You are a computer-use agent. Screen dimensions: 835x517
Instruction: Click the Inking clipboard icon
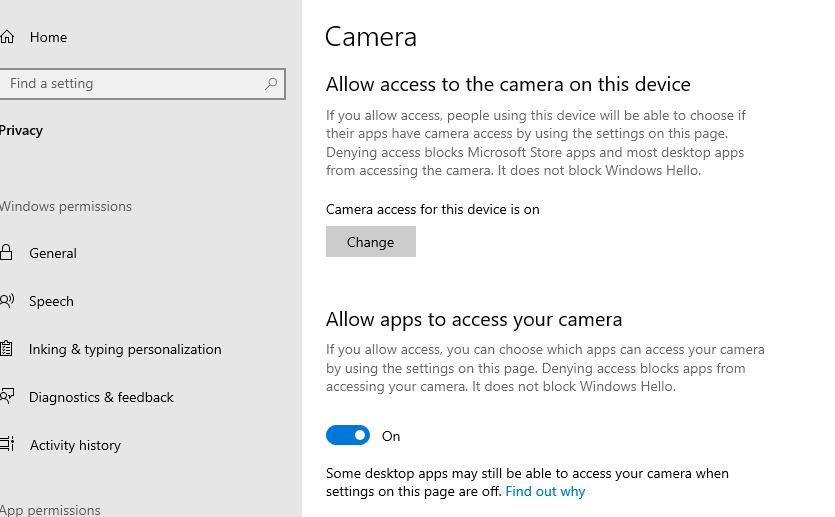6,349
